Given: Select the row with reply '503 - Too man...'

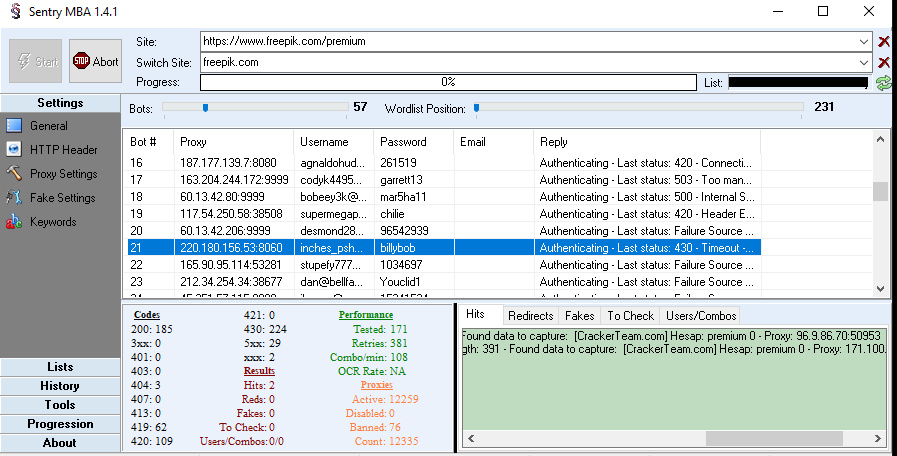Looking at the screenshot, I should coord(442,180).
